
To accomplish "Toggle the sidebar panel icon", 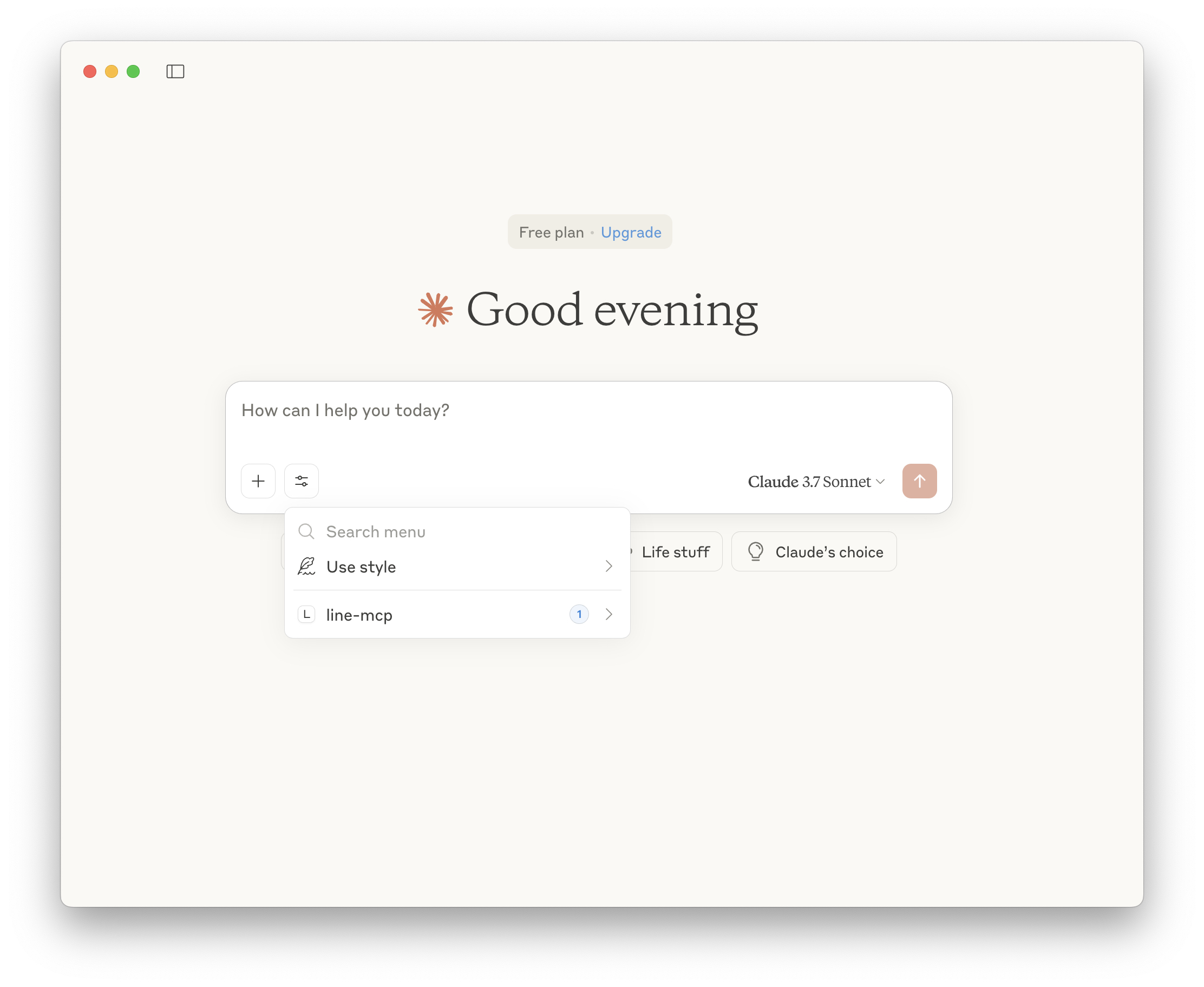I will 175,71.
